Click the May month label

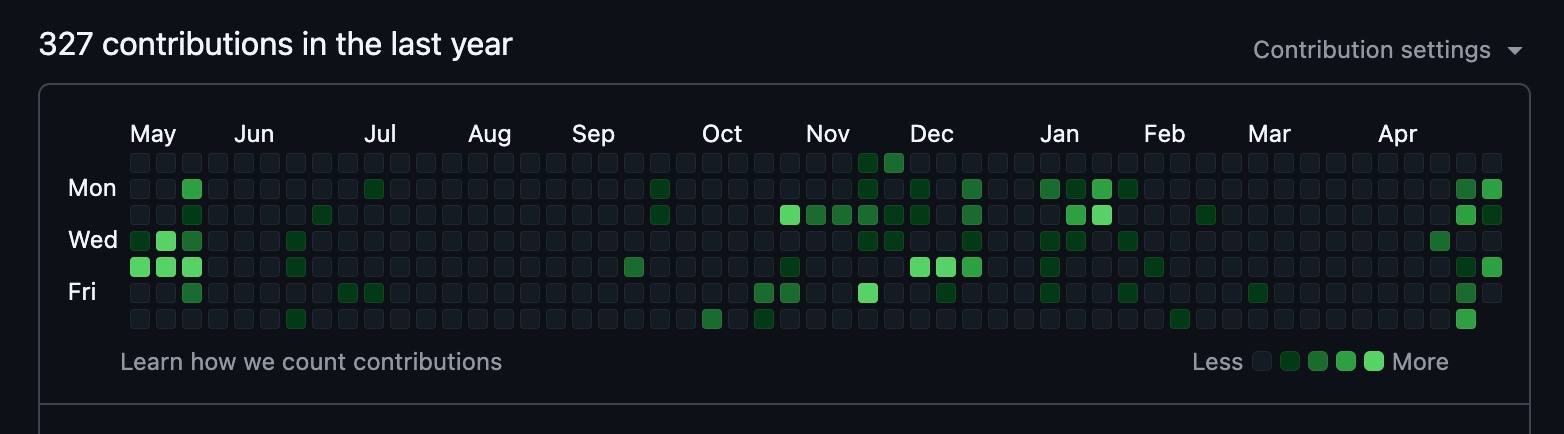coord(153,134)
